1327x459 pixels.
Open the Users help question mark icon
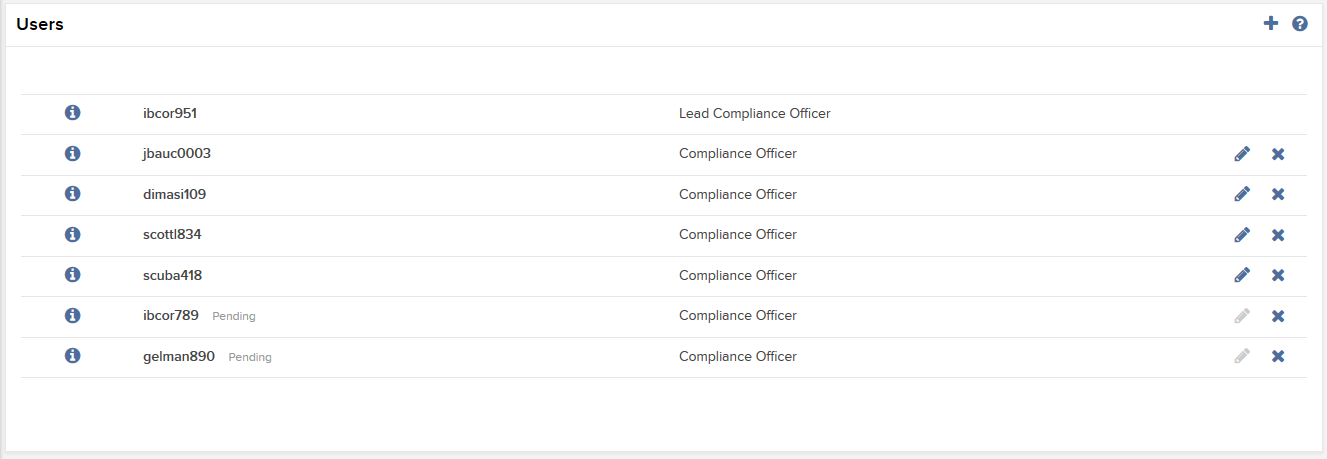point(1300,23)
